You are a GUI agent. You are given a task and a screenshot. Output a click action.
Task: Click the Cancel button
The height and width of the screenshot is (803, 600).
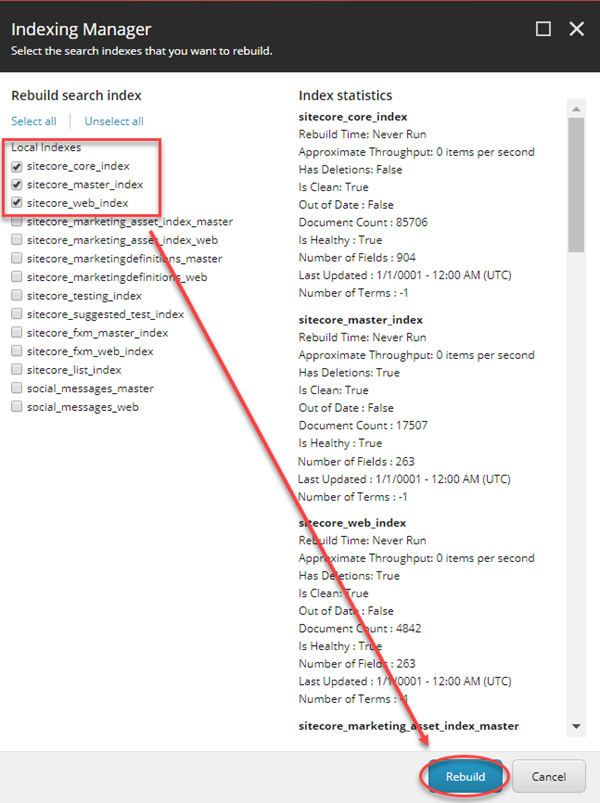[548, 776]
